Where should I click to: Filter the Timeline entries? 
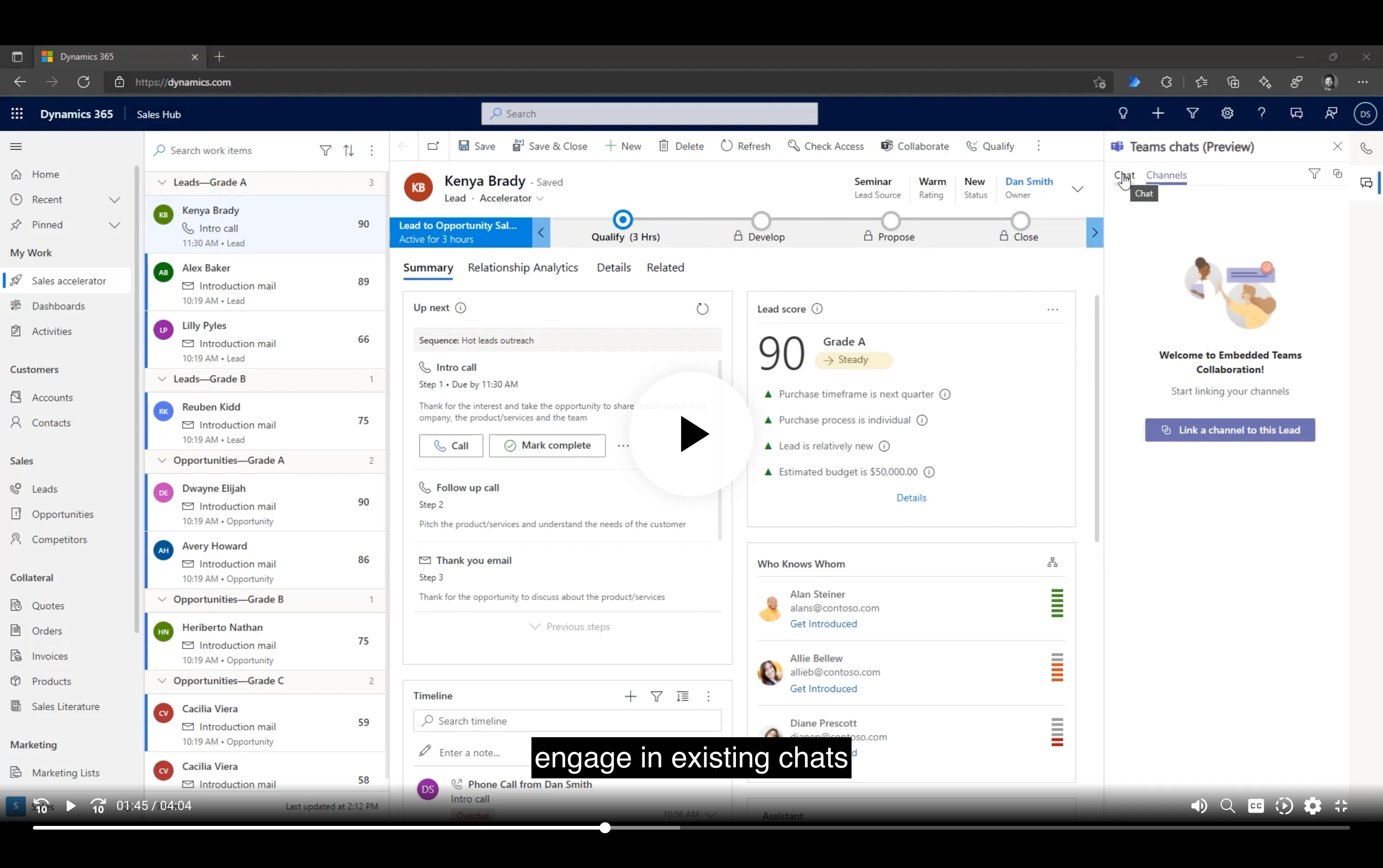pyautogui.click(x=656, y=697)
